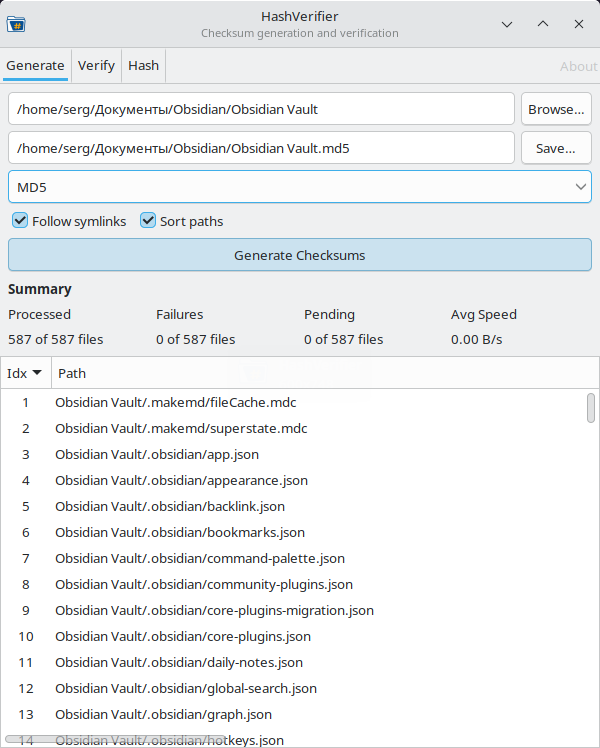The image size is (600, 748).
Task: Select row .obsidian/daily-notes.json
Action: click(x=294, y=662)
